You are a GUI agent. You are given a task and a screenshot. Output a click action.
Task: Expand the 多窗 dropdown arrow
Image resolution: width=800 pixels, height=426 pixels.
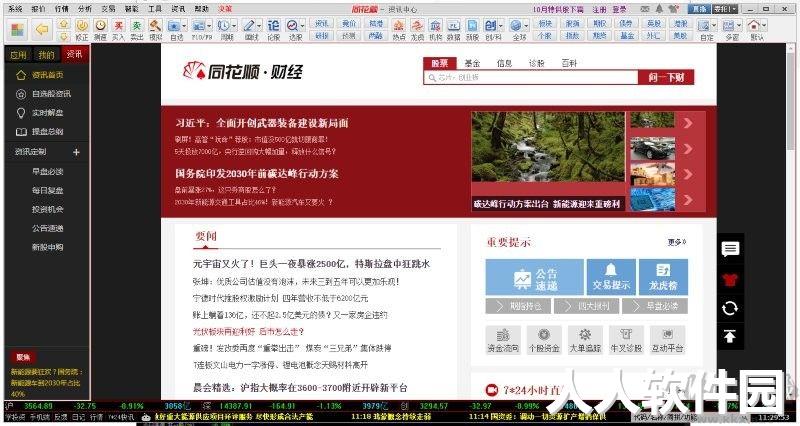(x=738, y=25)
